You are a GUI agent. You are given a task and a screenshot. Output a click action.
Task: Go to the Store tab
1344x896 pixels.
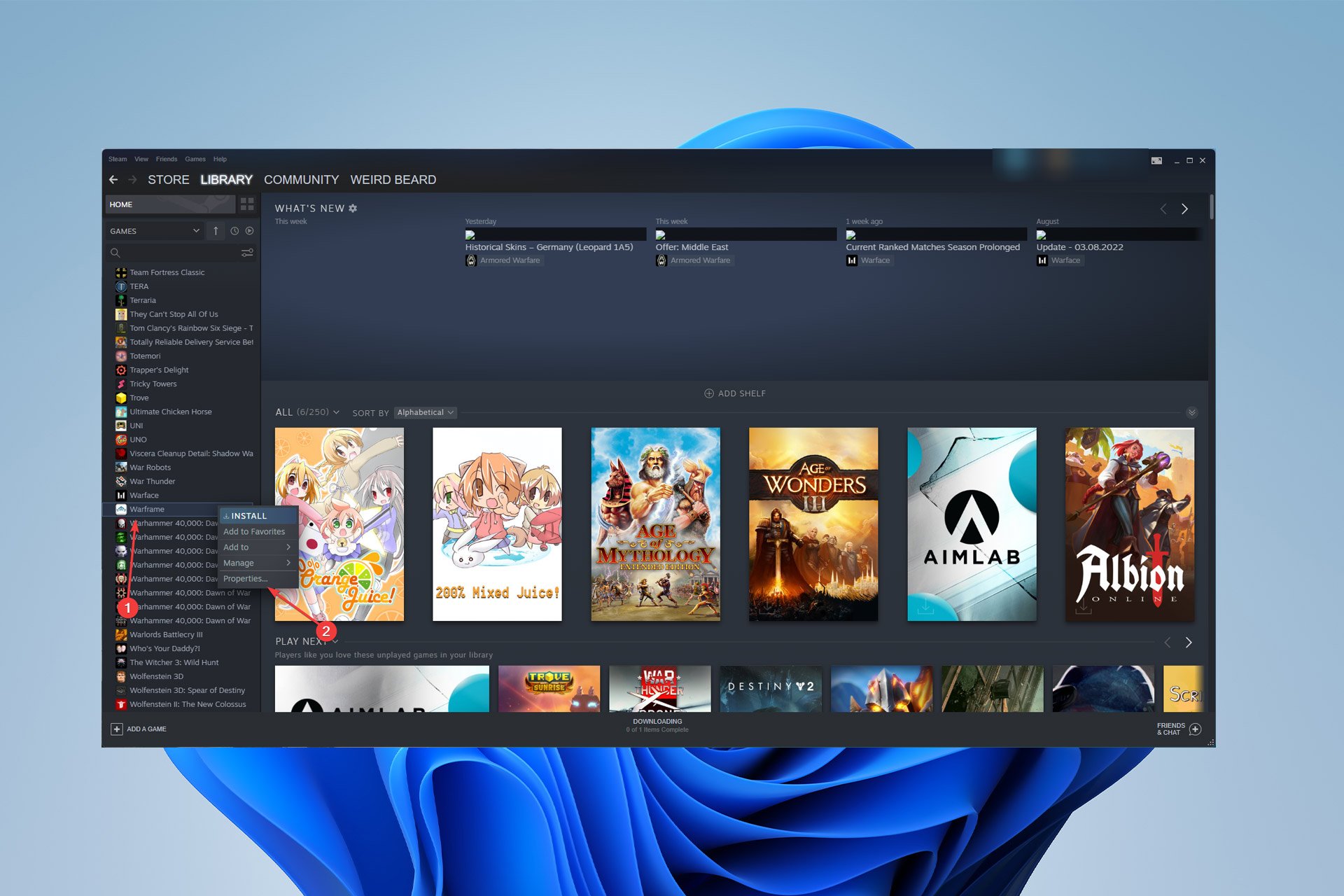tap(169, 180)
